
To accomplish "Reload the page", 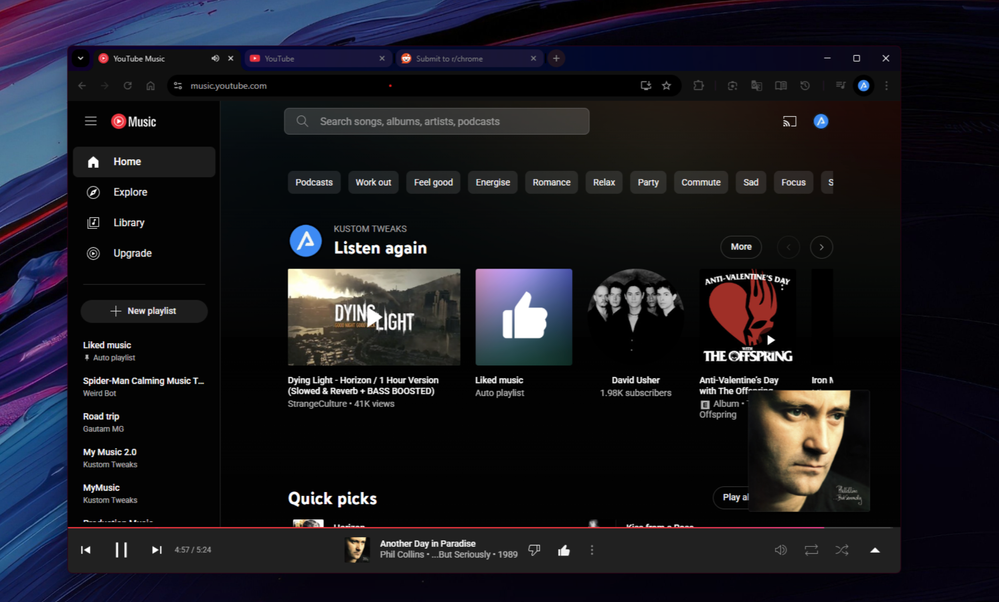I will point(127,85).
